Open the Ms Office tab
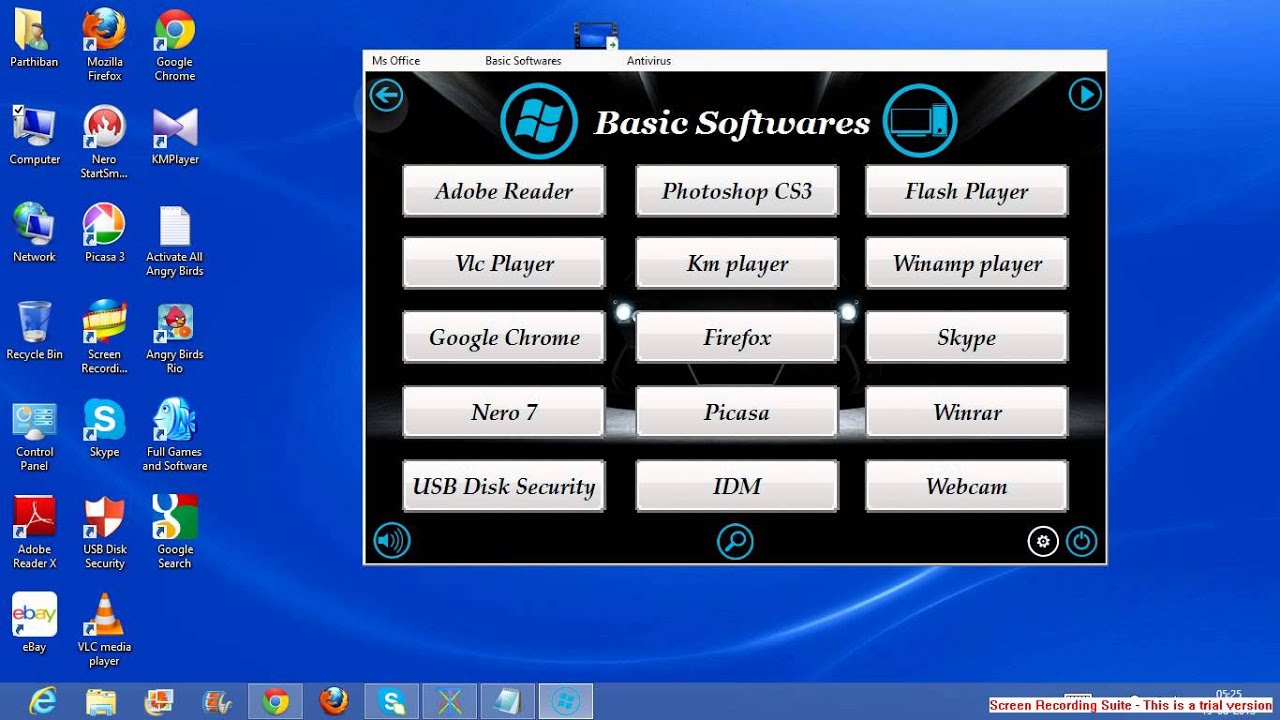 396,61
